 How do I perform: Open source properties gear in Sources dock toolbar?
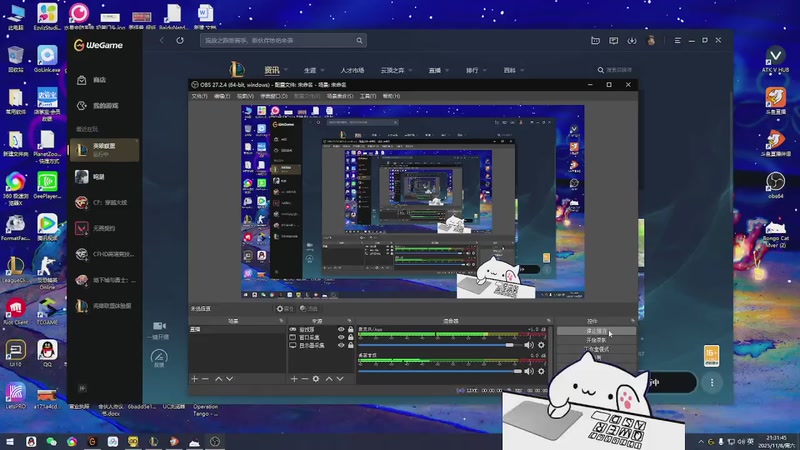[316, 379]
